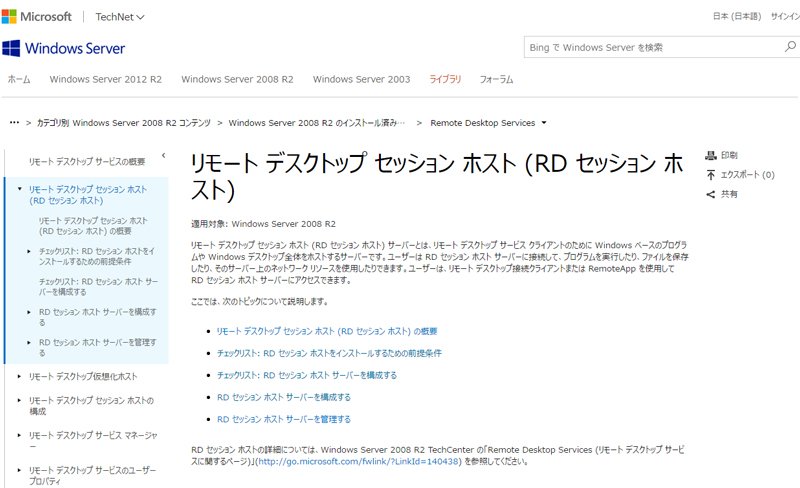
Task: Open content link チェックリスト: RD セッション ホスト サーバーを構成する
Action: pos(307,375)
